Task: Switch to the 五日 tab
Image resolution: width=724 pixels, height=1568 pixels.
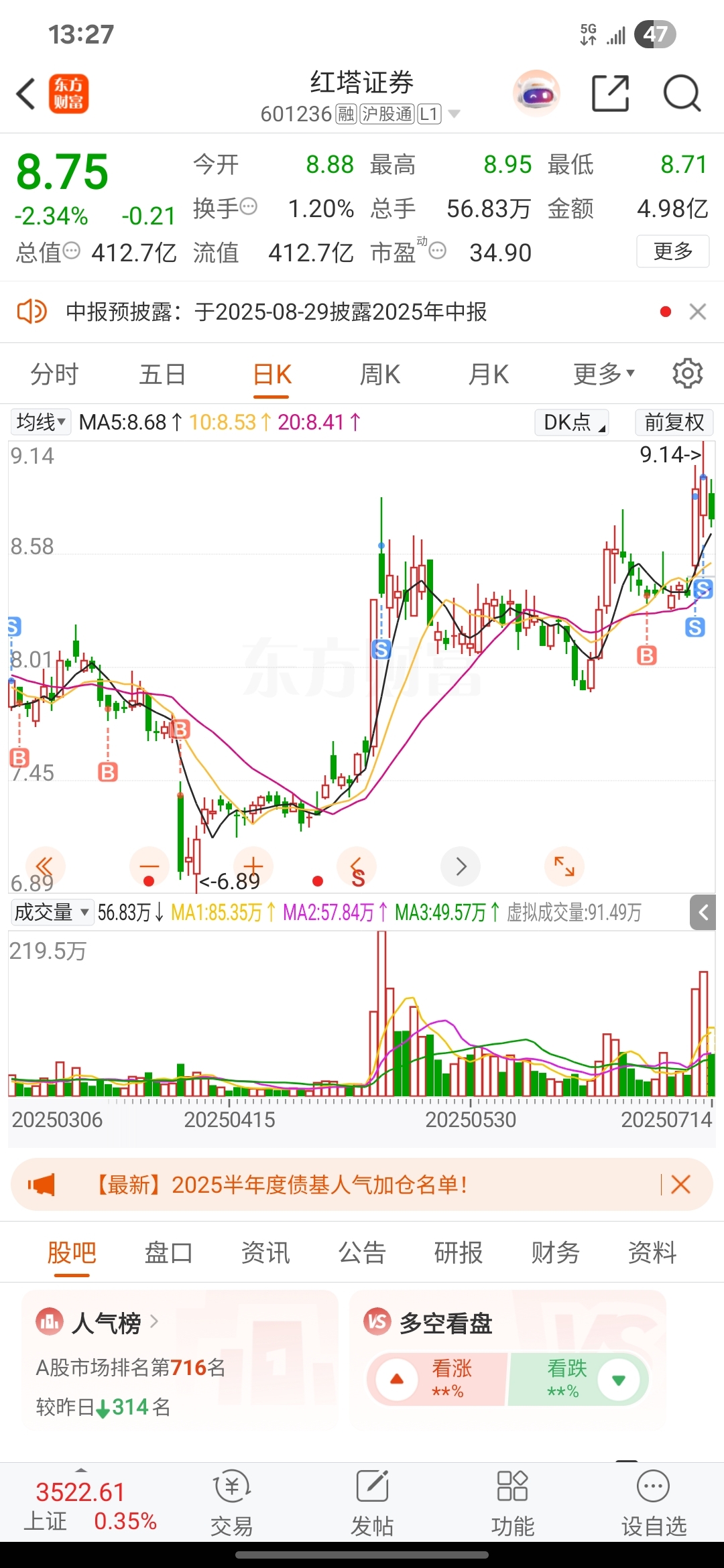Action: coord(162,374)
